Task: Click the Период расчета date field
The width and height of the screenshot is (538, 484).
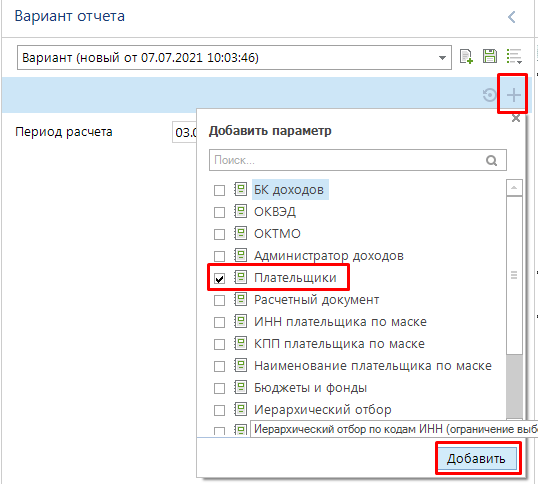Action: coord(185,132)
